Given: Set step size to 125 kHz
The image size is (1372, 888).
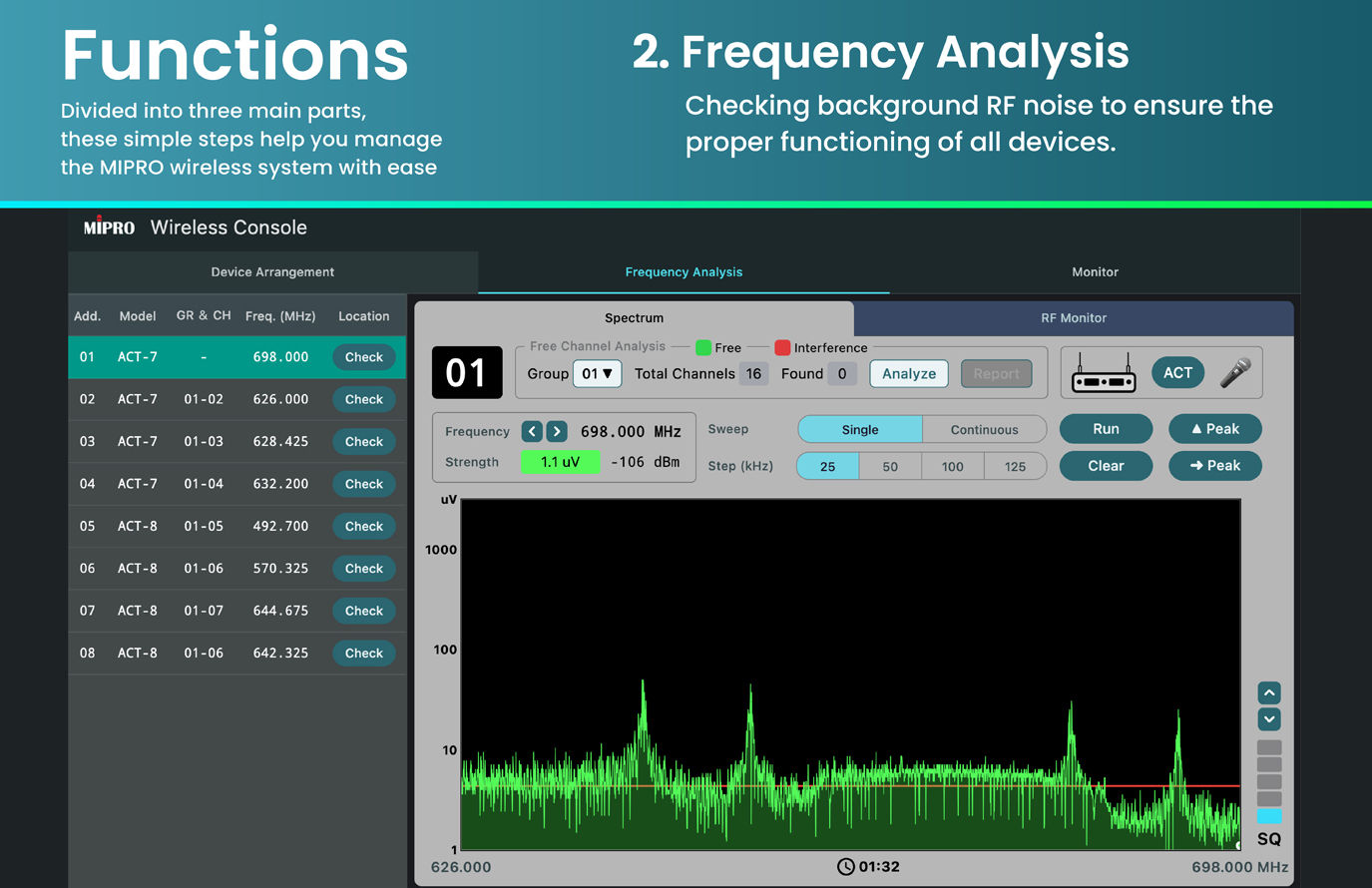Looking at the screenshot, I should coord(1015,467).
